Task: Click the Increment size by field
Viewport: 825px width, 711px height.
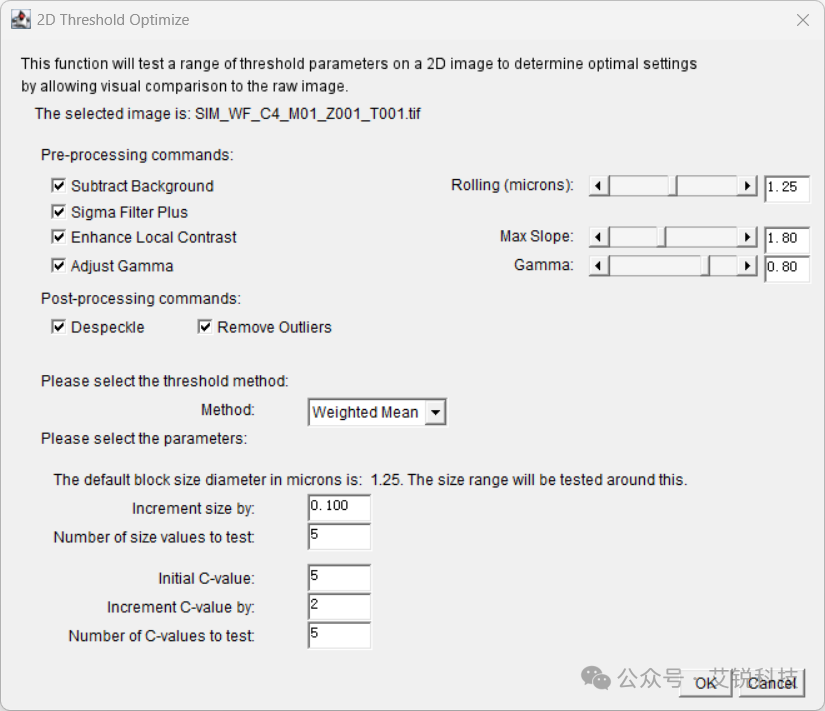Action: pos(339,508)
